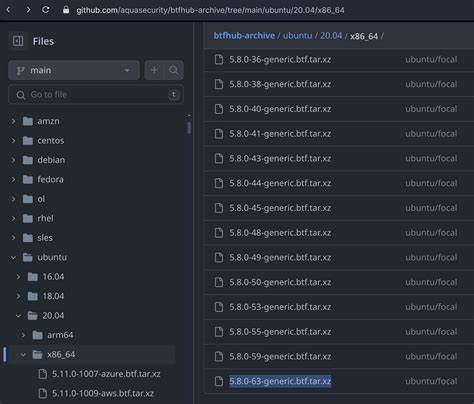Click the GitHub URL in the address bar
Image resolution: width=474 pixels, height=404 pixels.
(x=210, y=10)
